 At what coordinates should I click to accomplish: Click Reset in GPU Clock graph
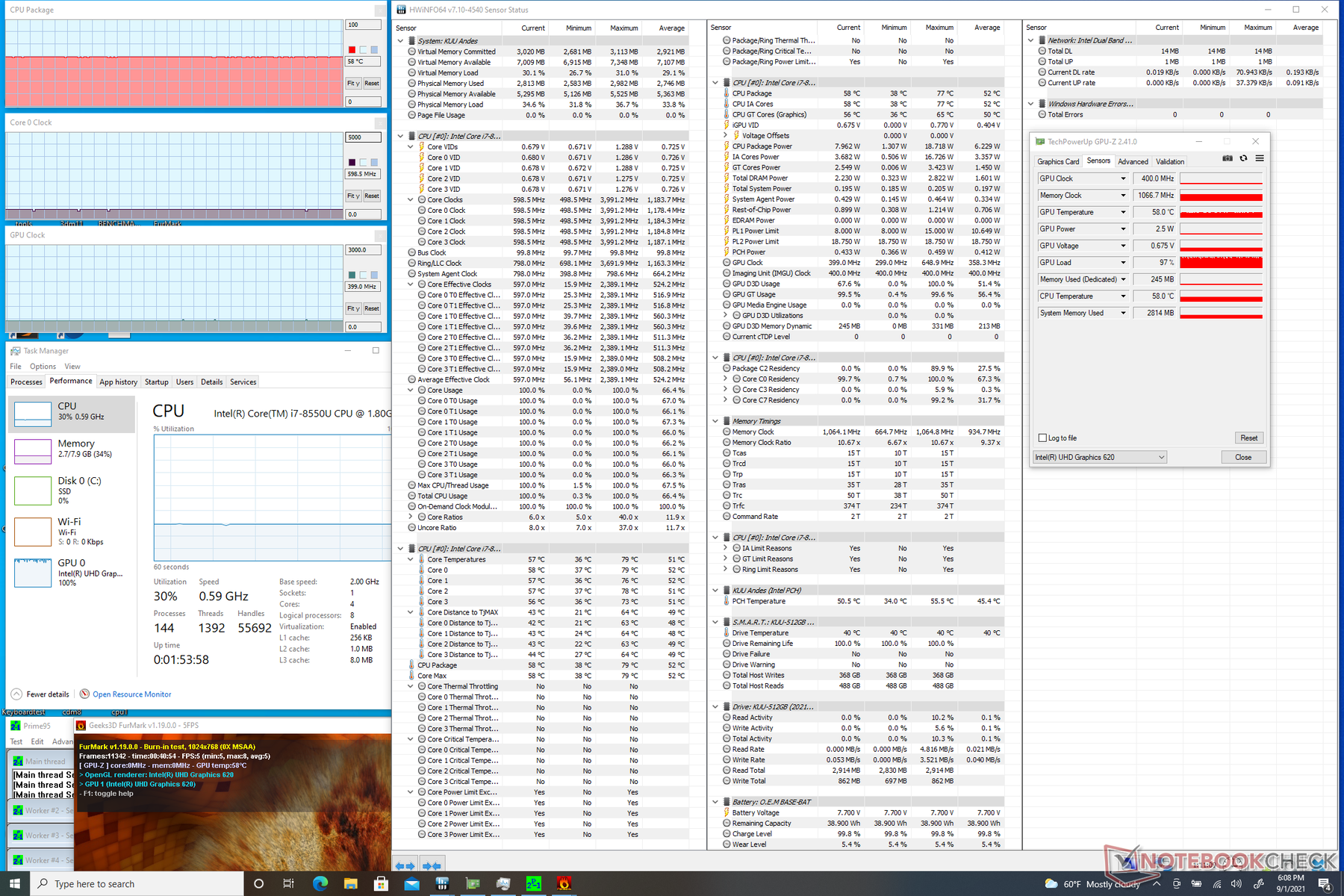coord(372,308)
